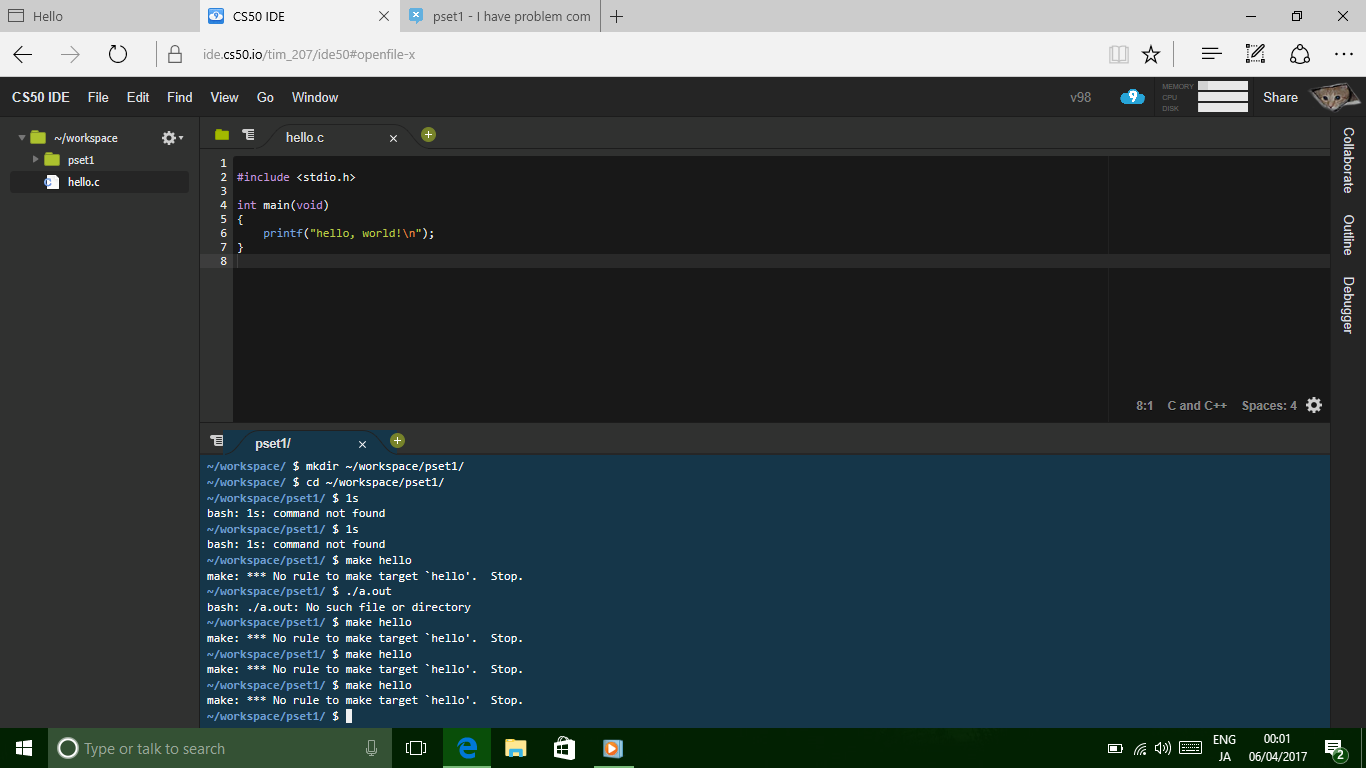Screen dimensions: 1366x768
Task: Open Task View on the taskbar
Action: [x=416, y=748]
